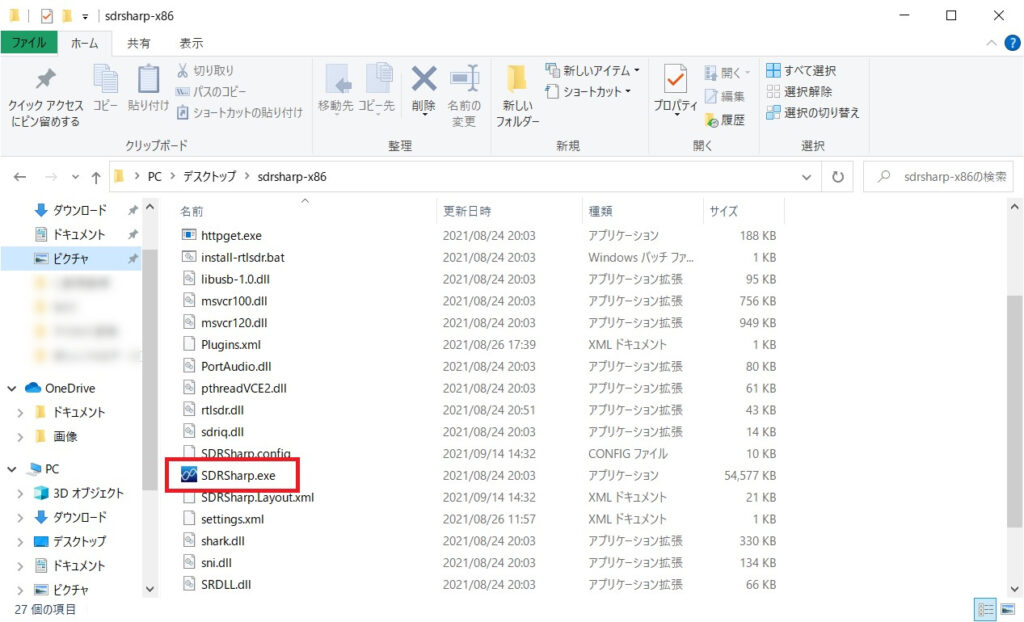
Task: Expand the PC デスクトップ tree node
Action: [20, 542]
